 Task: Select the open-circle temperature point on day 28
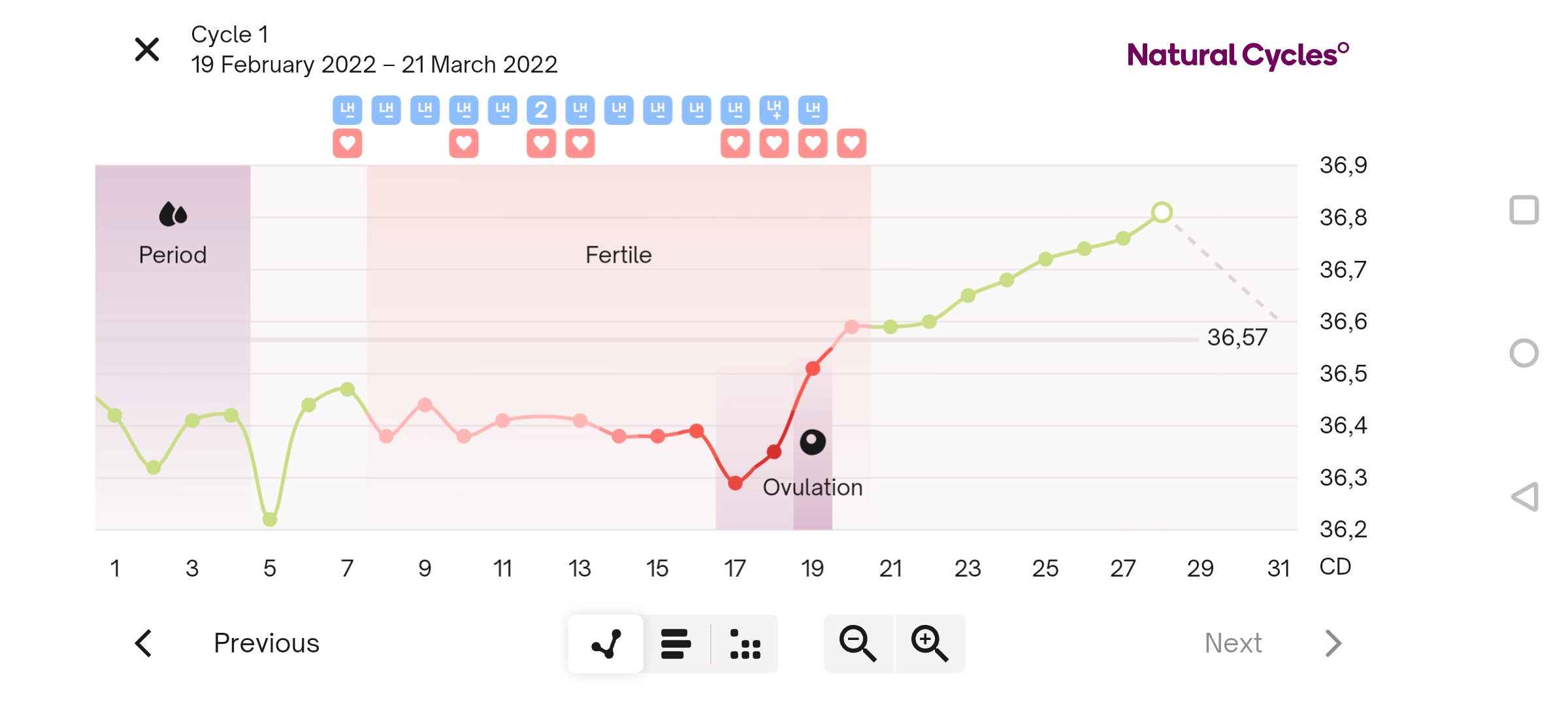click(x=1162, y=212)
